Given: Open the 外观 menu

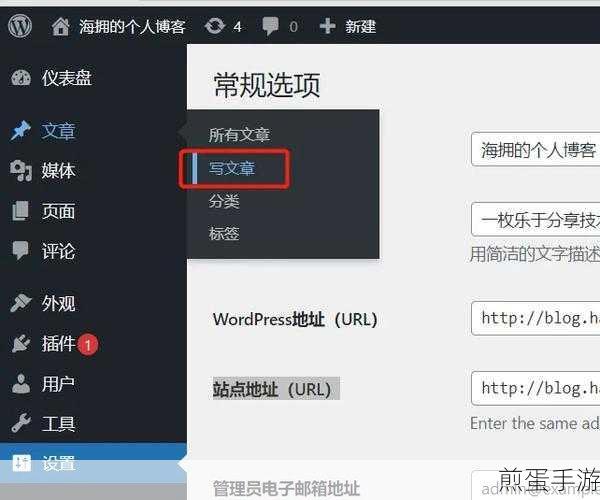Looking at the screenshot, I should coord(58,303).
